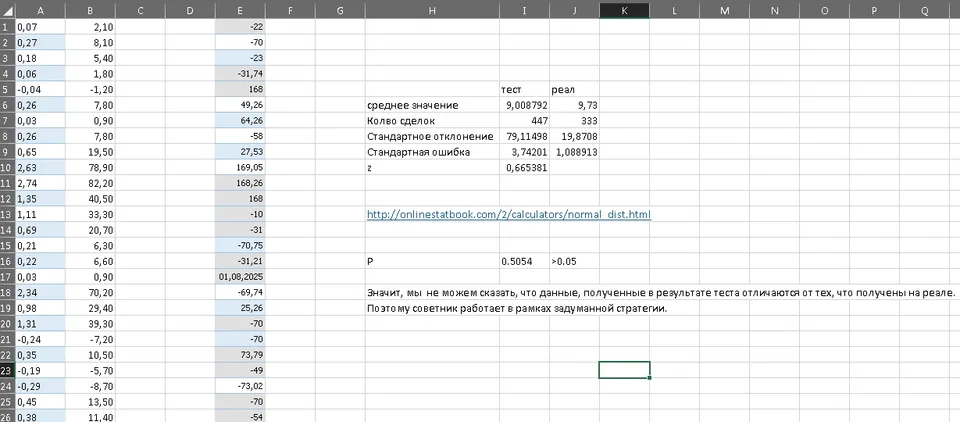Click cell with value 9,73
This screenshot has width=960, height=422.
coord(575,105)
